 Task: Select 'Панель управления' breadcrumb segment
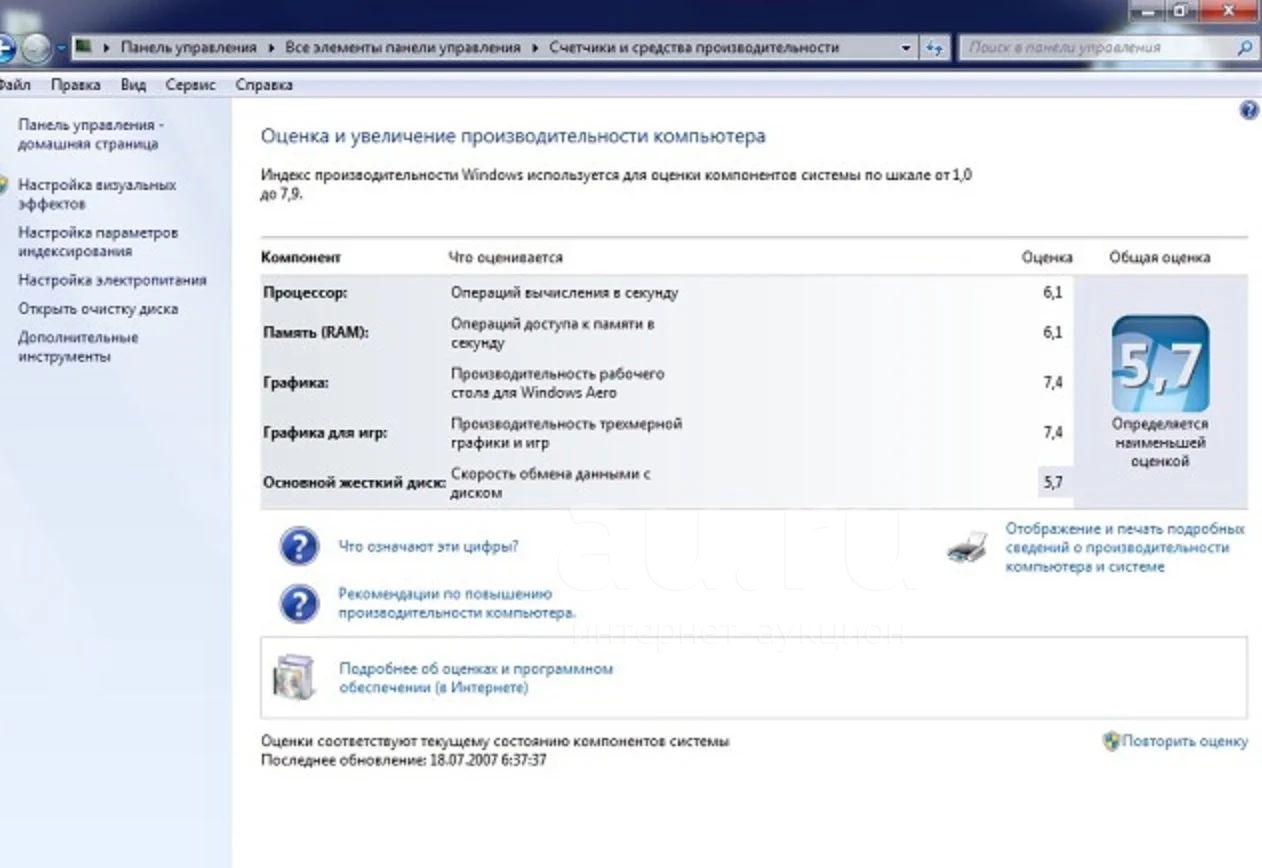click(188, 47)
